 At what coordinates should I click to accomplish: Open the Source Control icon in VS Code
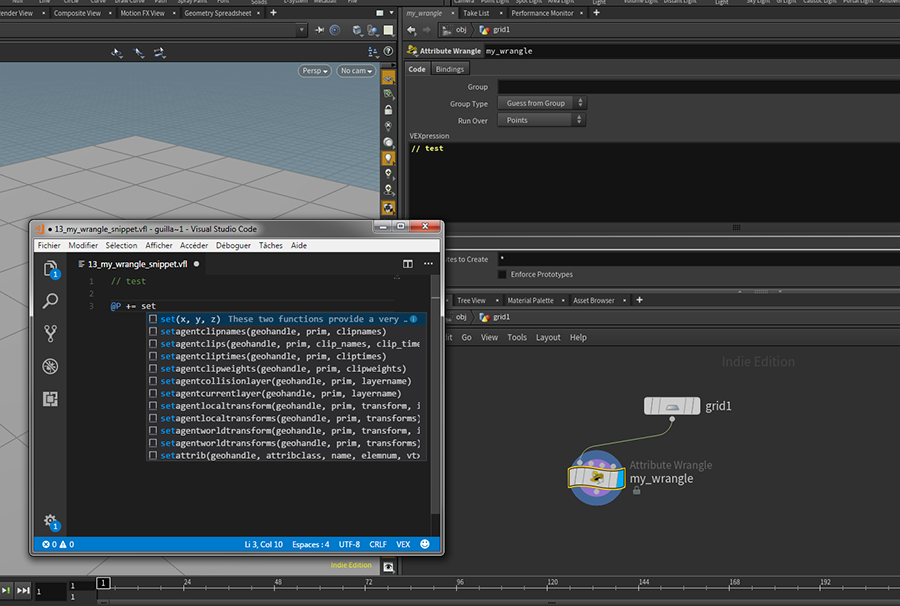pos(51,334)
